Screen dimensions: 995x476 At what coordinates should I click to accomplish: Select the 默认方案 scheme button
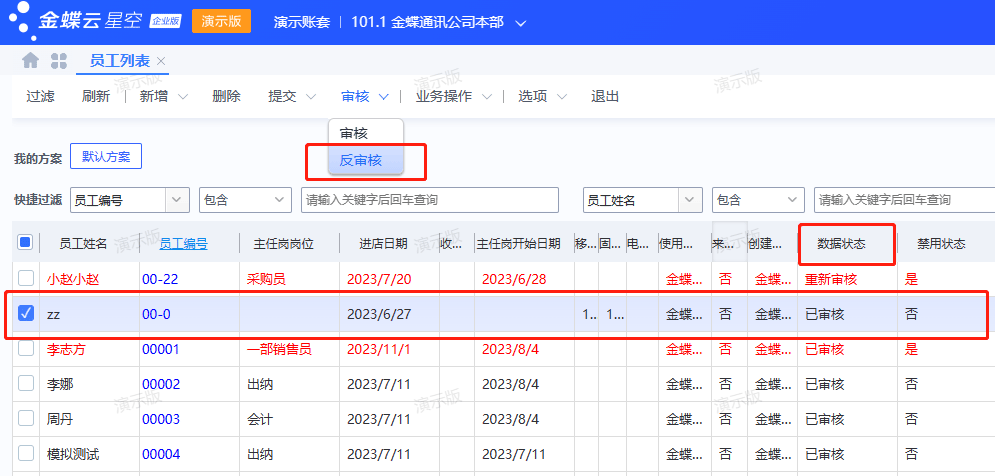click(x=106, y=157)
